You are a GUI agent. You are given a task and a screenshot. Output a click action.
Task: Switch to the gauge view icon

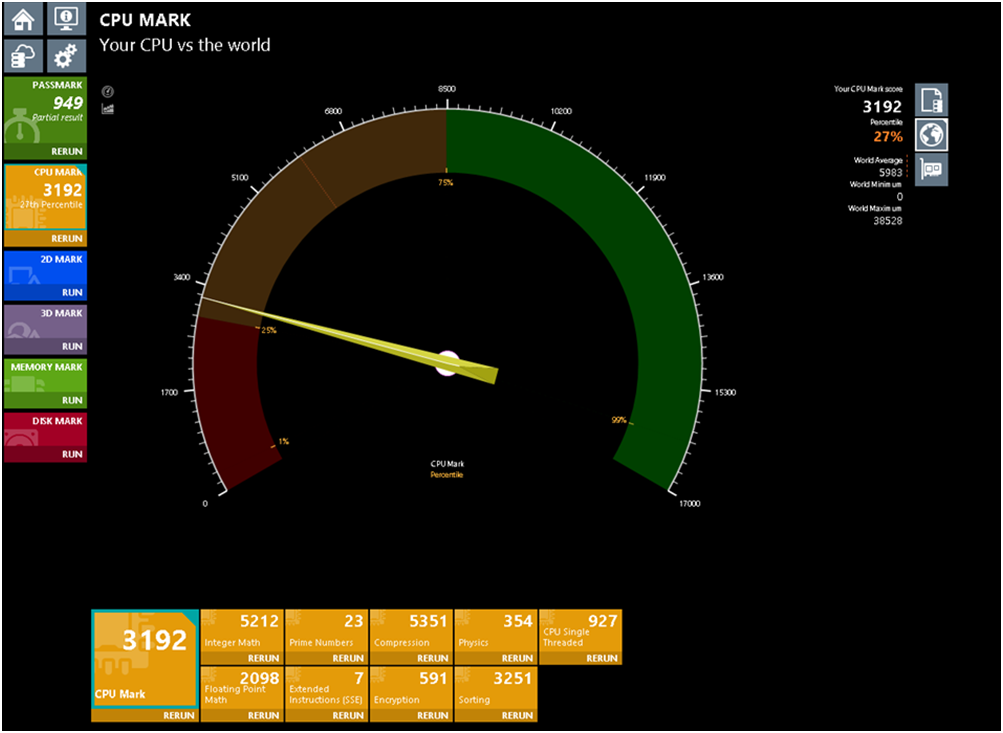point(108,91)
